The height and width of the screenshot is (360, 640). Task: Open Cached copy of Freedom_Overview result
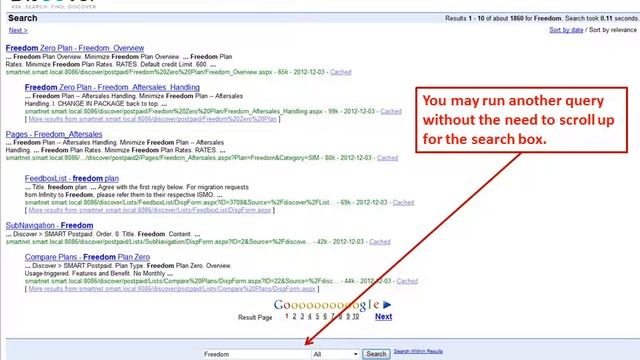pyautogui.click(x=340, y=72)
